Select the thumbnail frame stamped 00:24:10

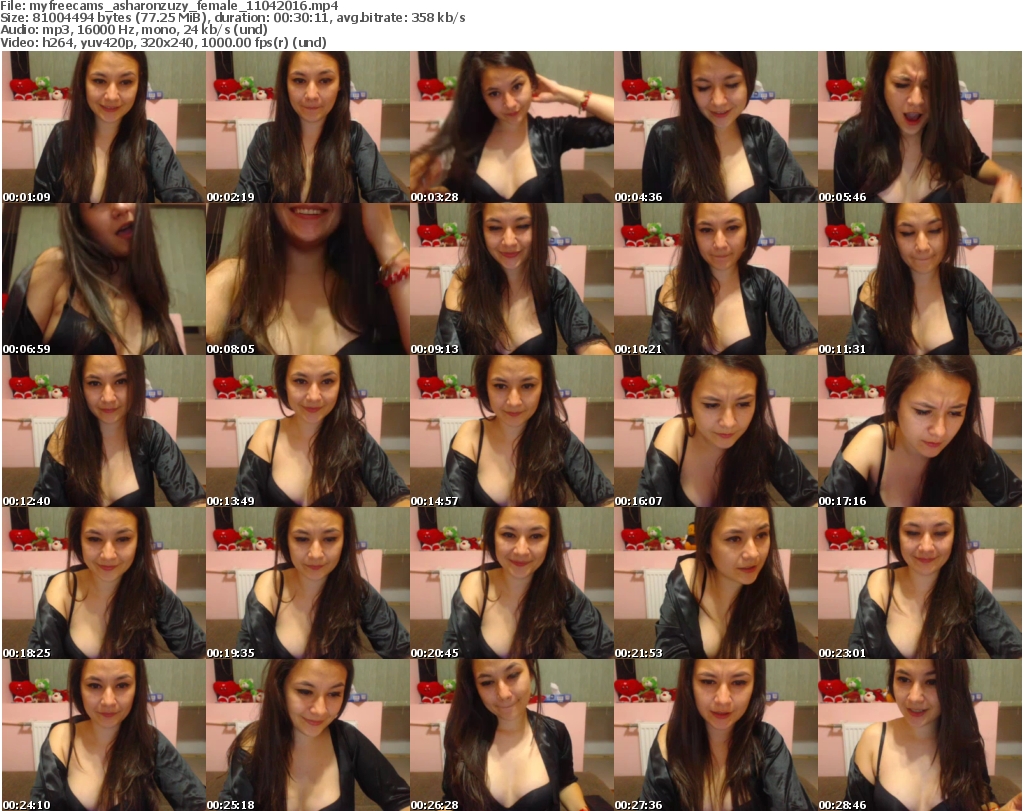tap(104, 735)
